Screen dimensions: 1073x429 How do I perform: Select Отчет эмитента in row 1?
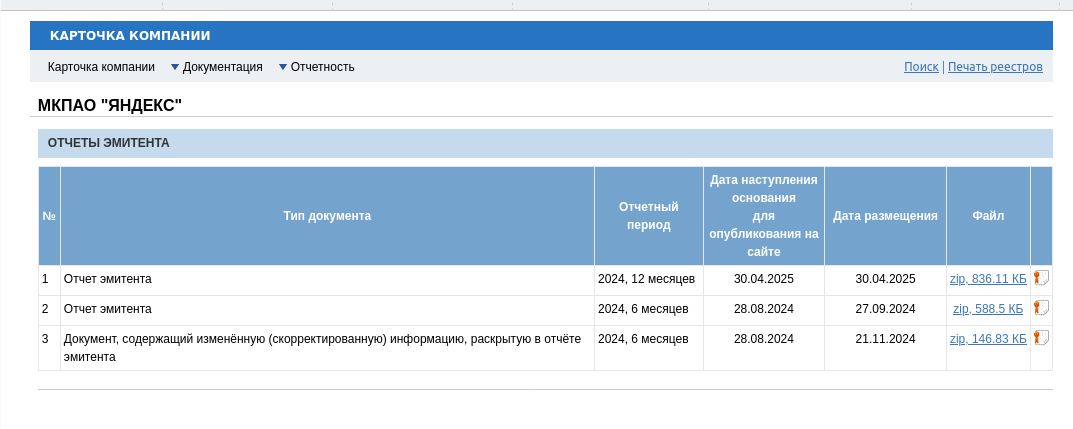coord(107,278)
